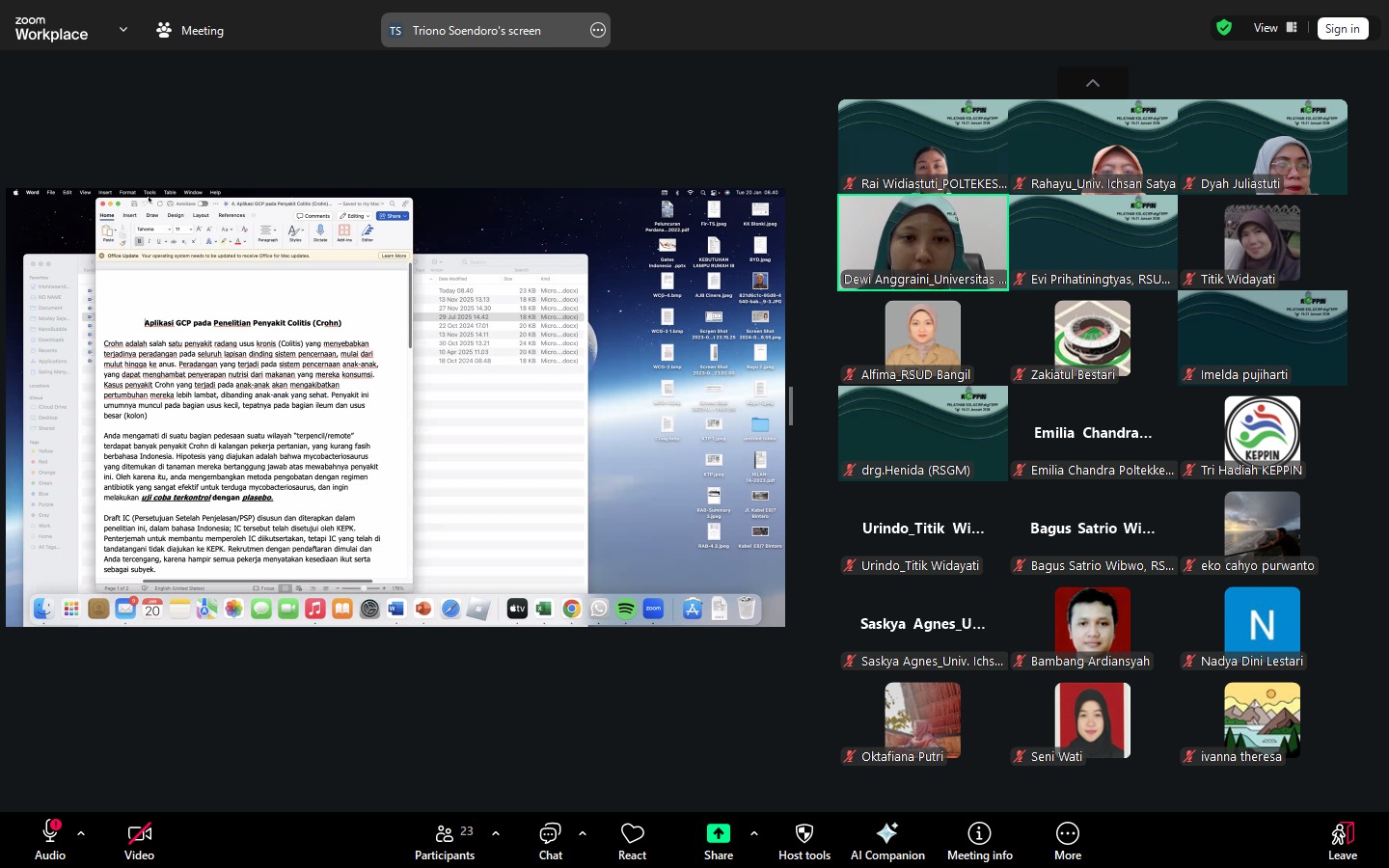Expand the Zoom Workplace dropdown arrow
1389x868 pixels.
coord(123,30)
